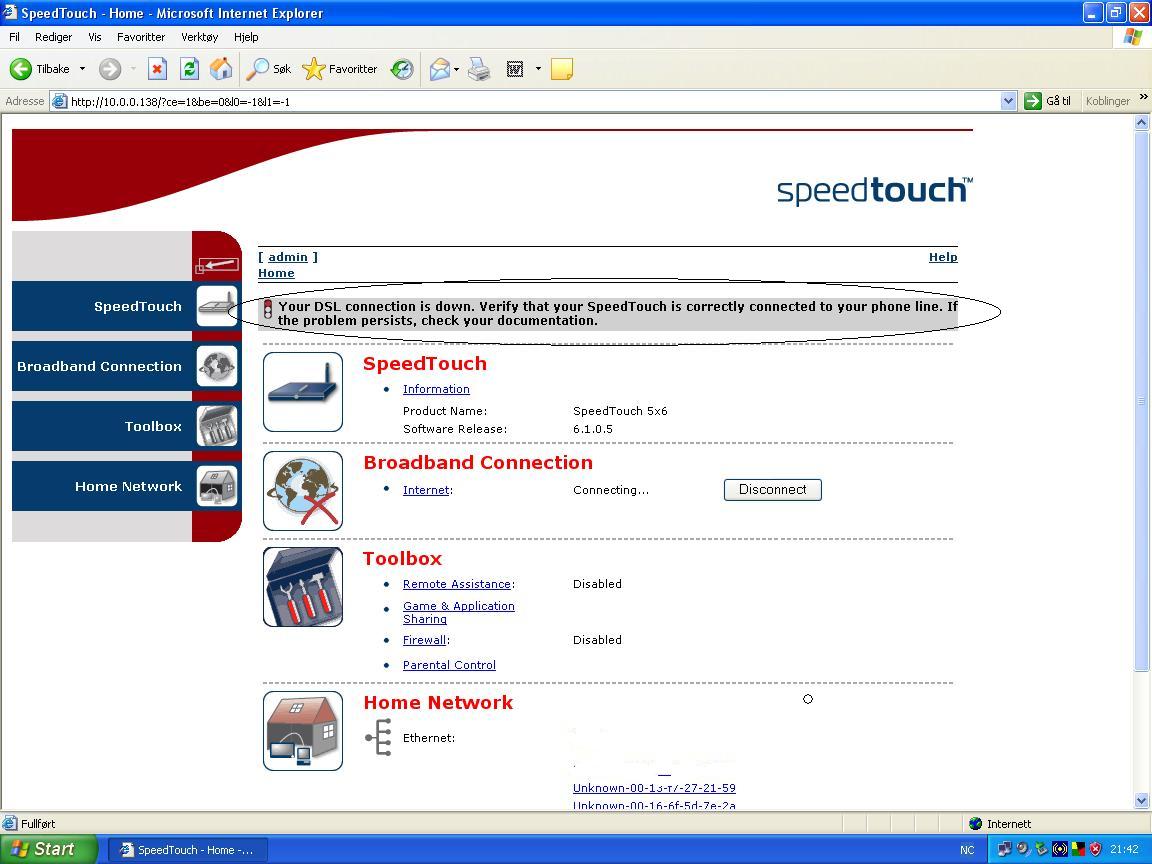1152x864 pixels.
Task: Click SpeedTouch - Home taskbar button
Action: (x=188, y=850)
